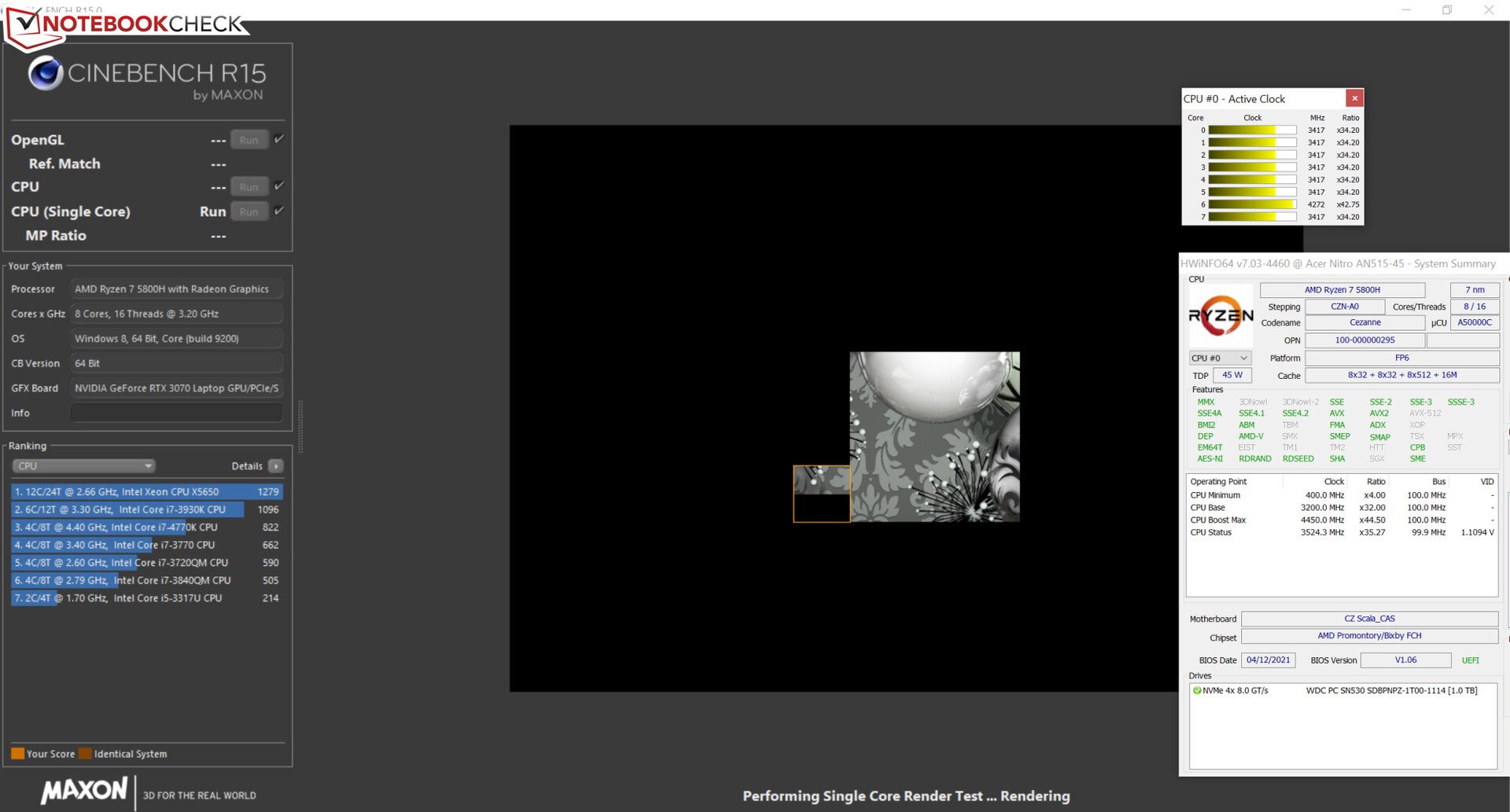Restore the Cinebench window

click(1446, 10)
